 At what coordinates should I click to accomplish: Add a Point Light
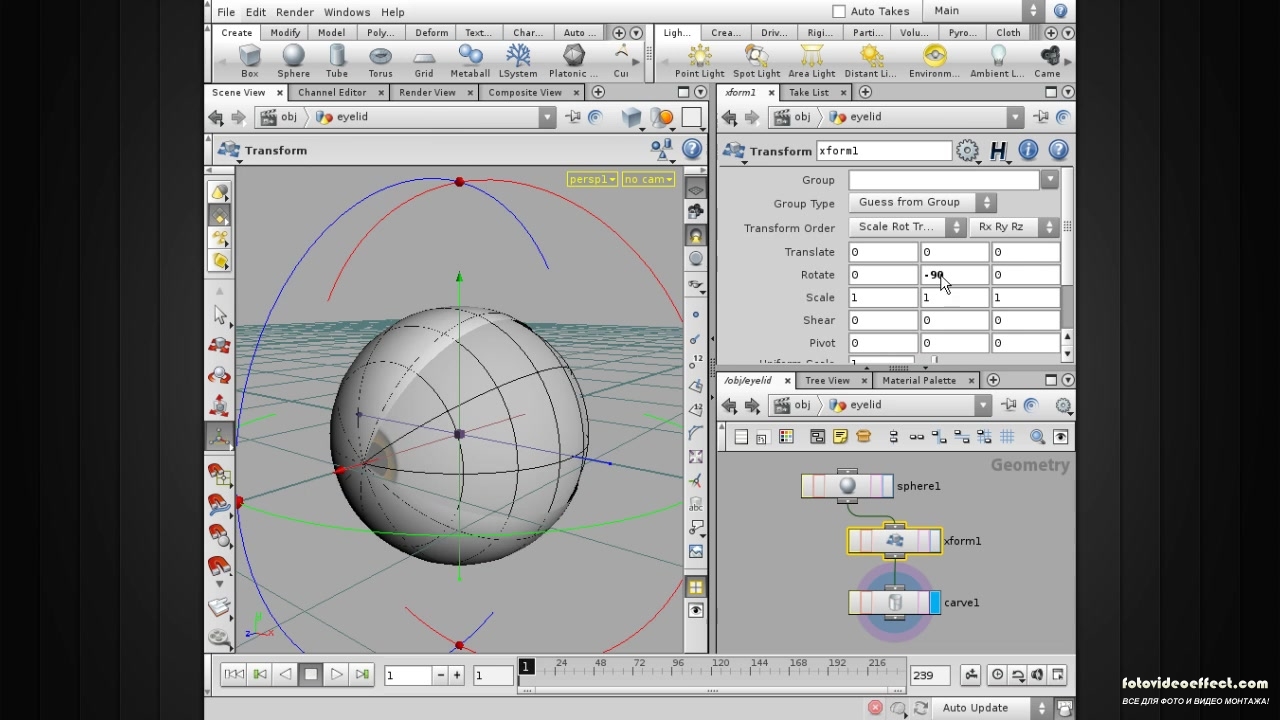pyautogui.click(x=700, y=61)
